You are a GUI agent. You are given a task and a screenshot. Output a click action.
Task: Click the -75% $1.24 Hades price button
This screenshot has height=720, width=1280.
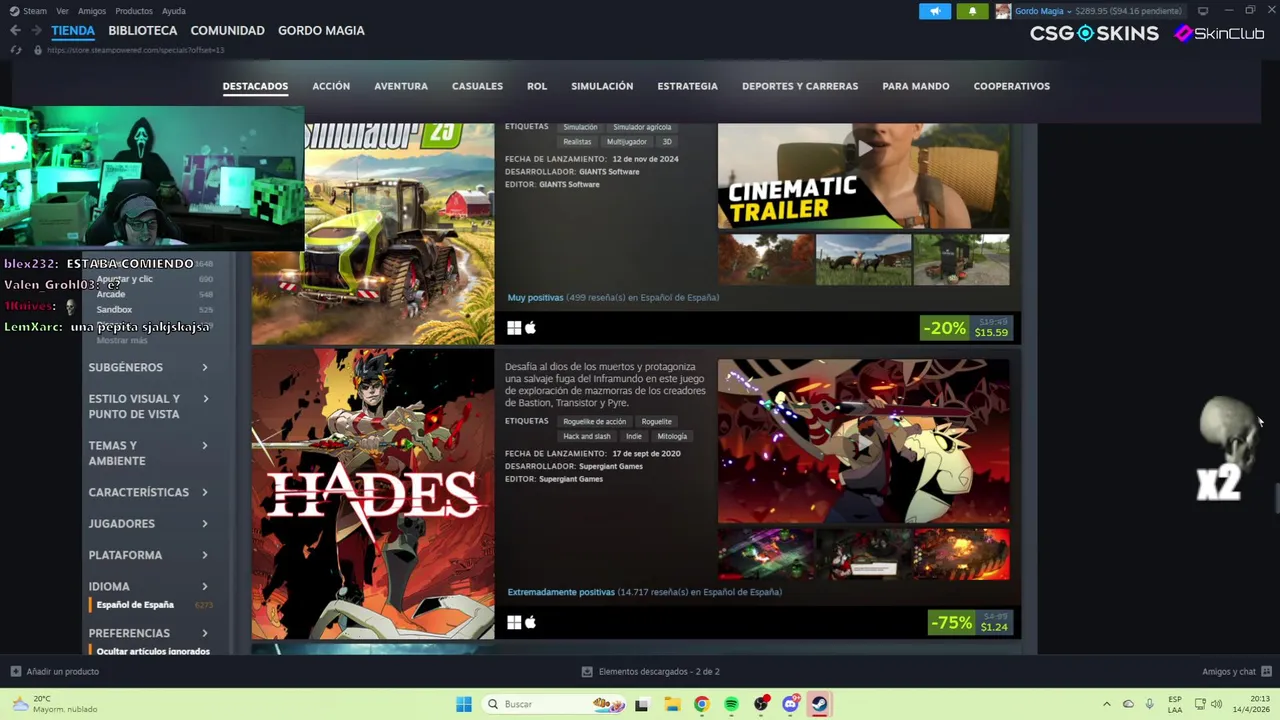click(x=970, y=622)
